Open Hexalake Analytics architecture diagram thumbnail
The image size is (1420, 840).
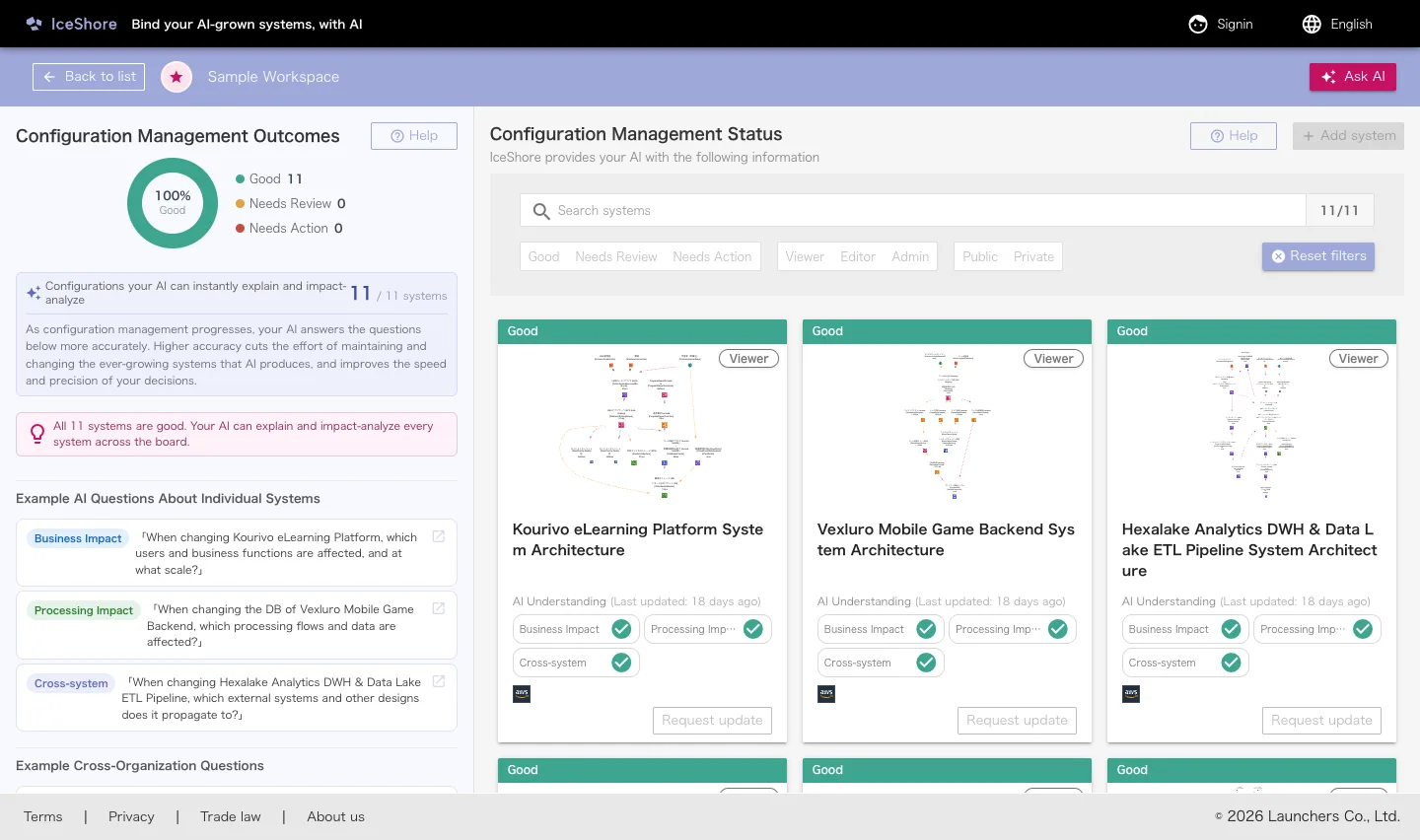(1251, 424)
